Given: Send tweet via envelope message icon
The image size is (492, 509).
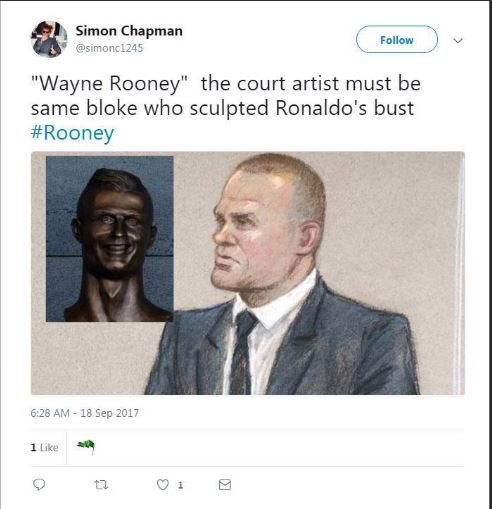Looking at the screenshot, I should tap(225, 484).
